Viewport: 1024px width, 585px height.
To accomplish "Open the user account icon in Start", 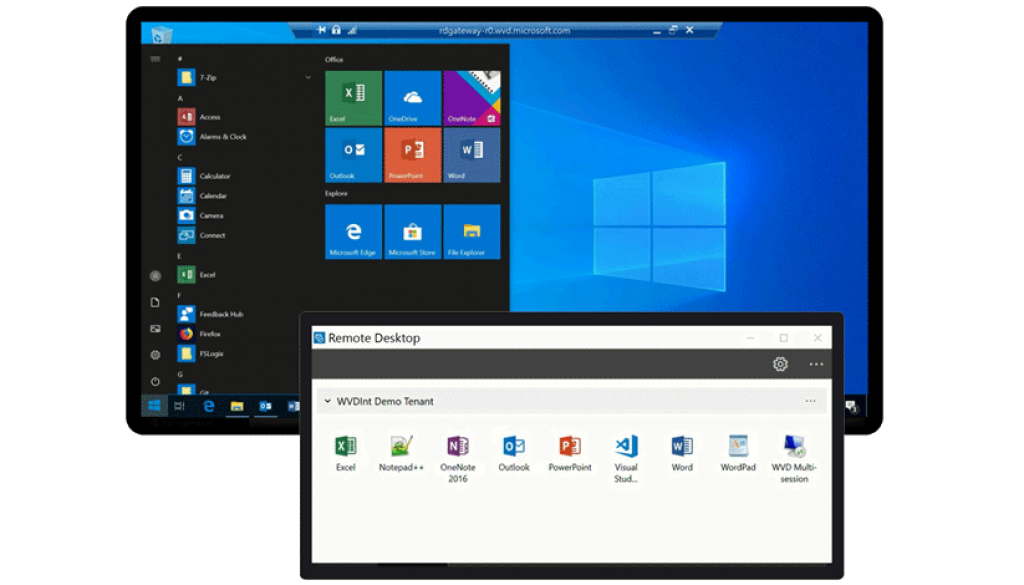I will click(155, 276).
